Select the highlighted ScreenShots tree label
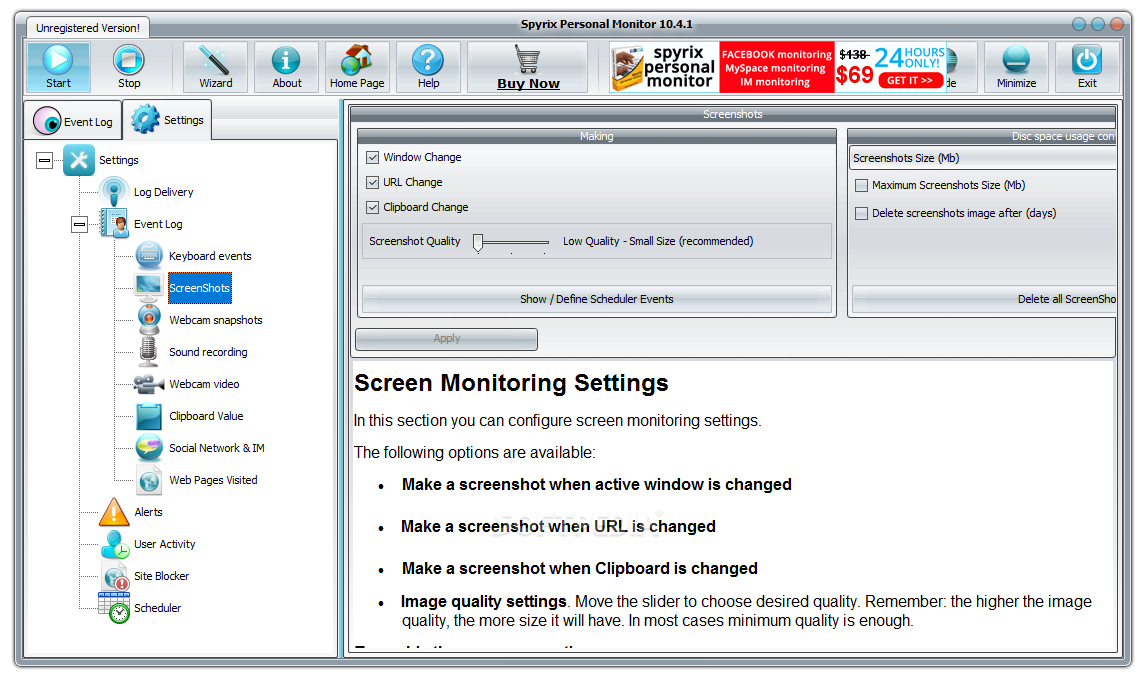Image resolution: width=1147 pixels, height=678 pixels. (x=200, y=288)
